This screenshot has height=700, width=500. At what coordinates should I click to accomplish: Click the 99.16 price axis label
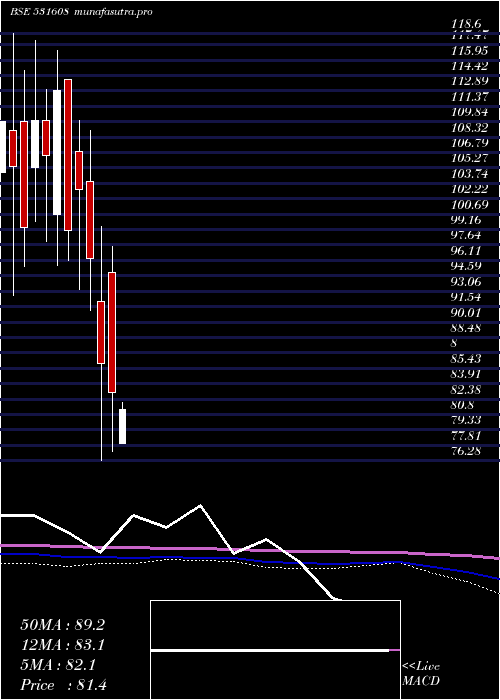click(x=467, y=221)
